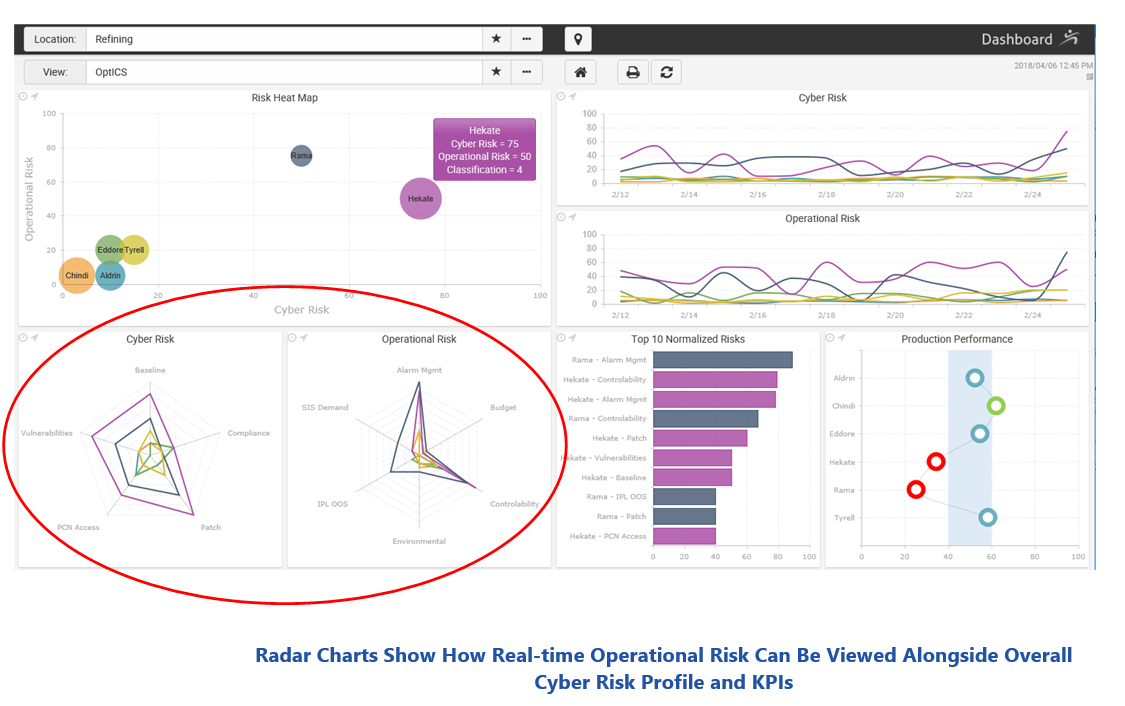
Task: Select the Aldrin bubble in heat map
Action: pyautogui.click(x=110, y=276)
